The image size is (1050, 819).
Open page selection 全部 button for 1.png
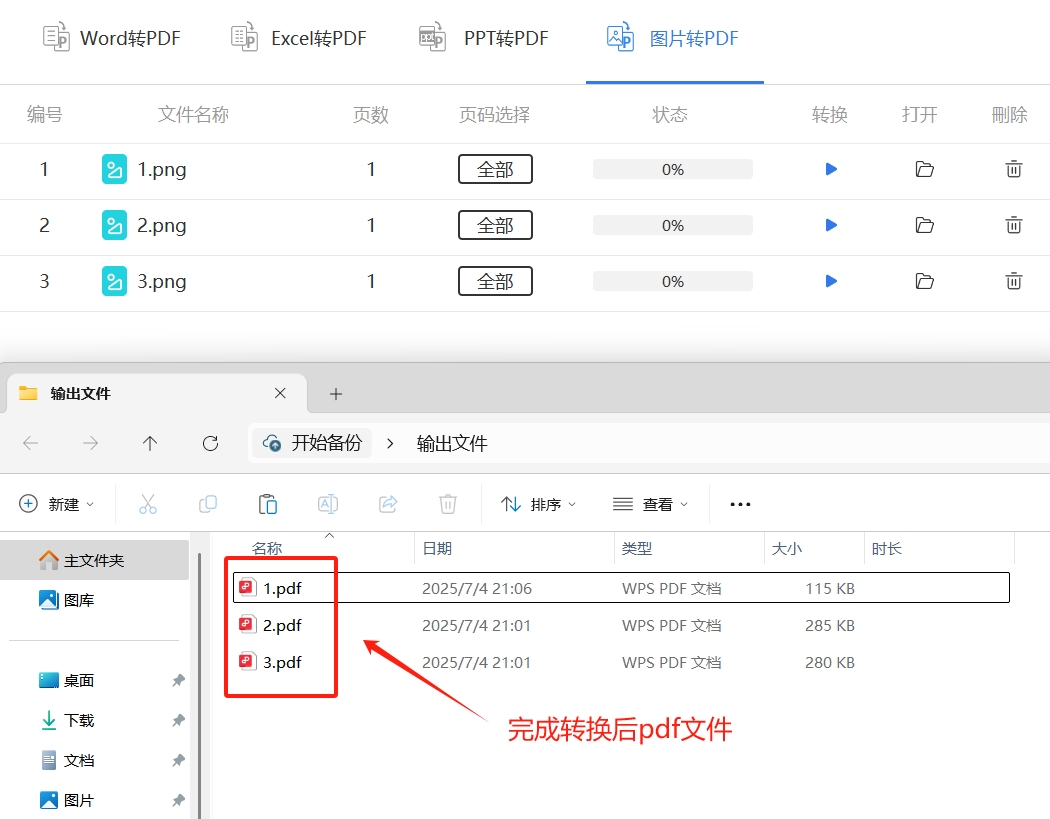click(x=495, y=169)
